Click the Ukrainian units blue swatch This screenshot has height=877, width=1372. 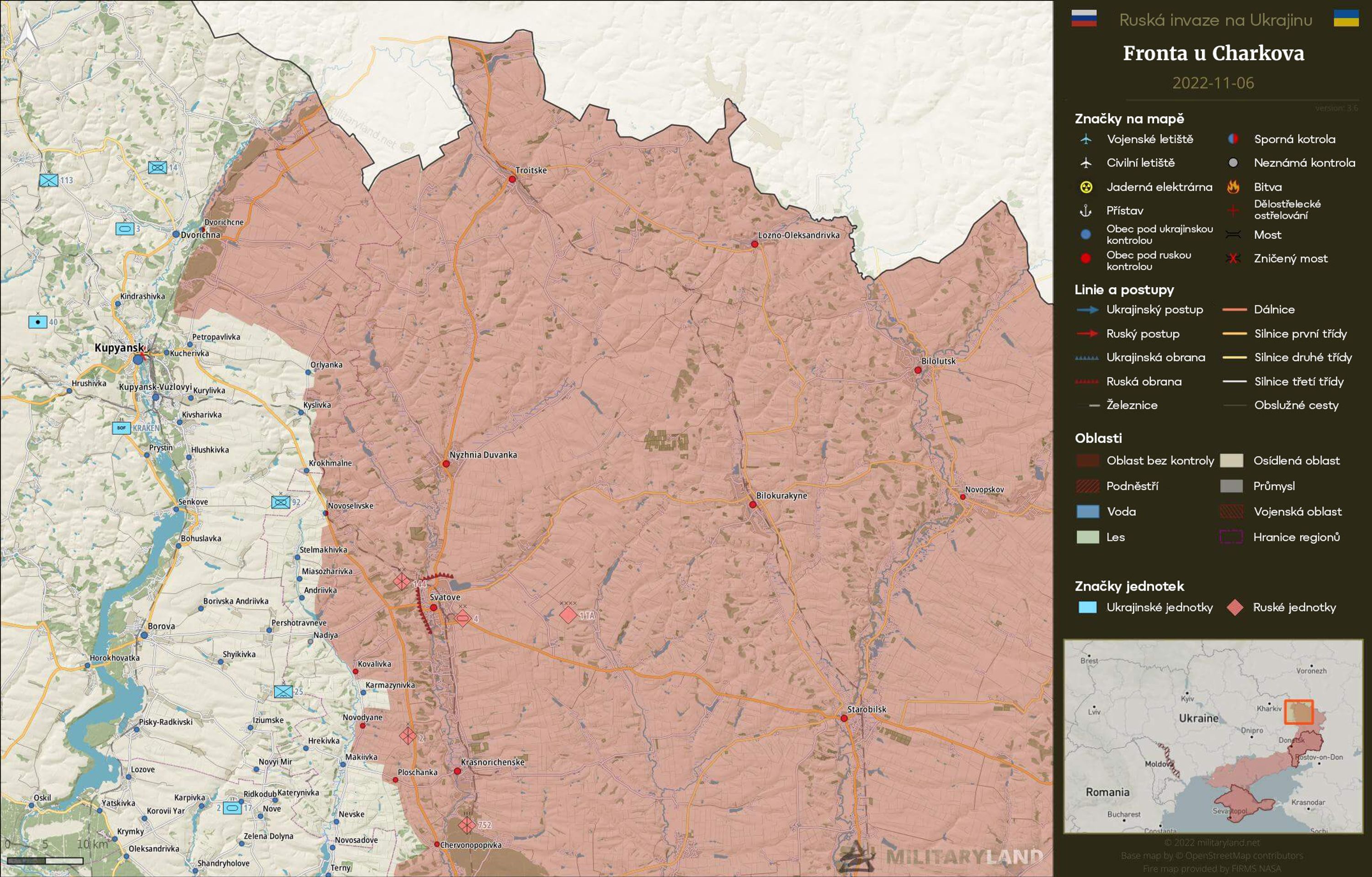pos(1088,607)
